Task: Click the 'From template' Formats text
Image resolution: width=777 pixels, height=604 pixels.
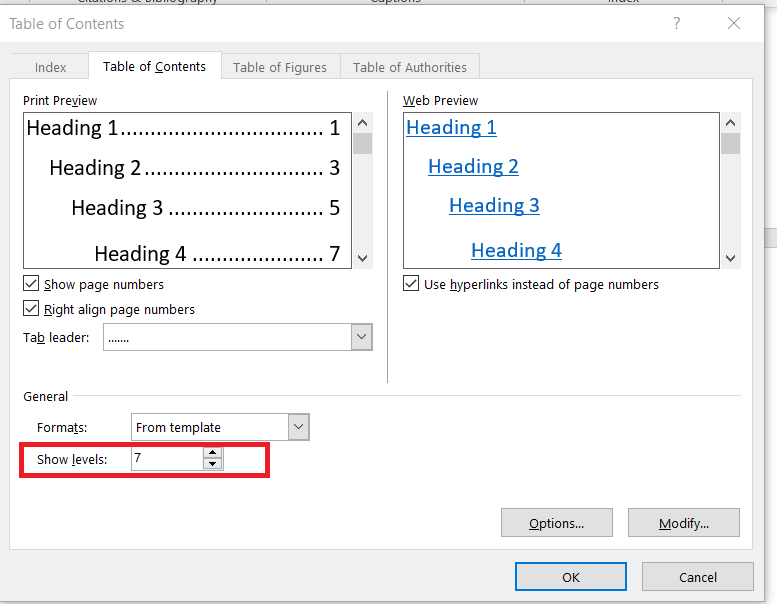Action: click(178, 427)
